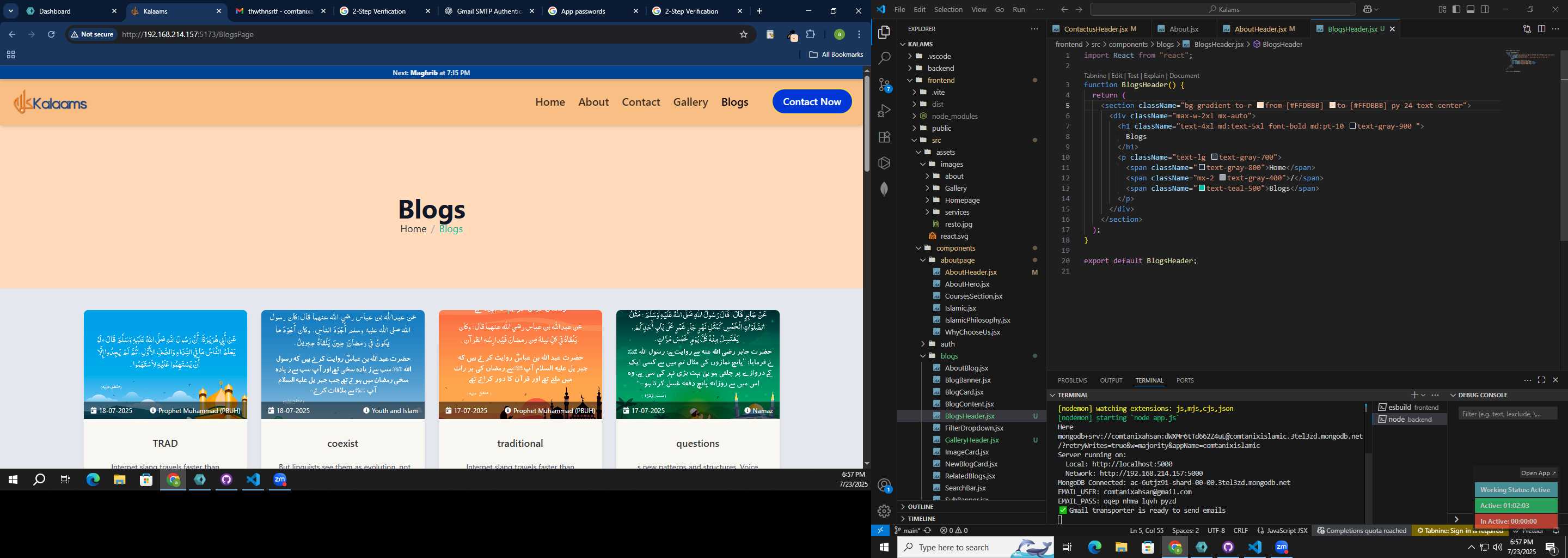Image resolution: width=1568 pixels, height=558 pixels.
Task: Open Chrome Extensions puzzle icon
Action: point(810,34)
